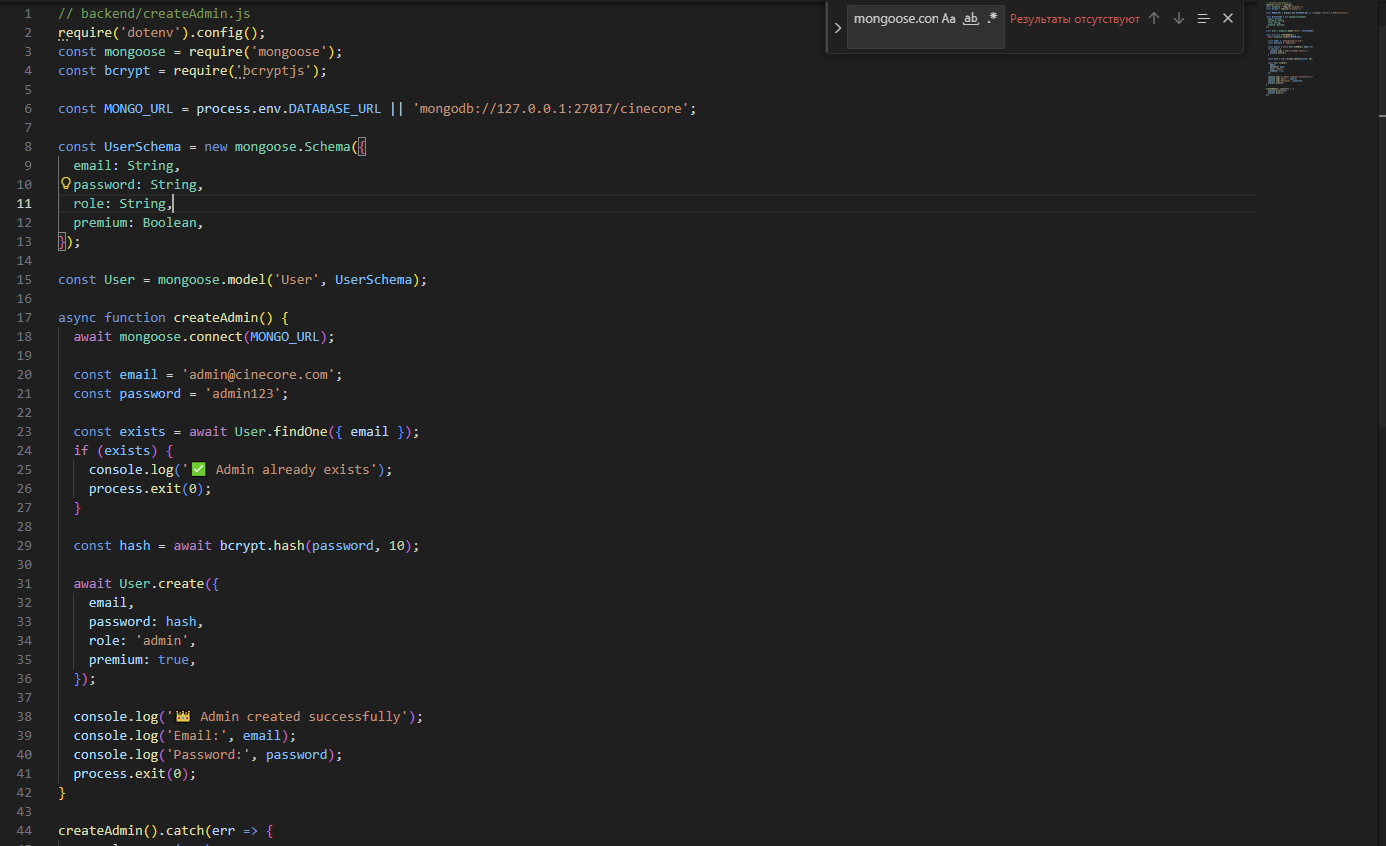1386x846 pixels.
Task: Click bcrypt.hash(password, 10) on line 29
Action: click(315, 545)
